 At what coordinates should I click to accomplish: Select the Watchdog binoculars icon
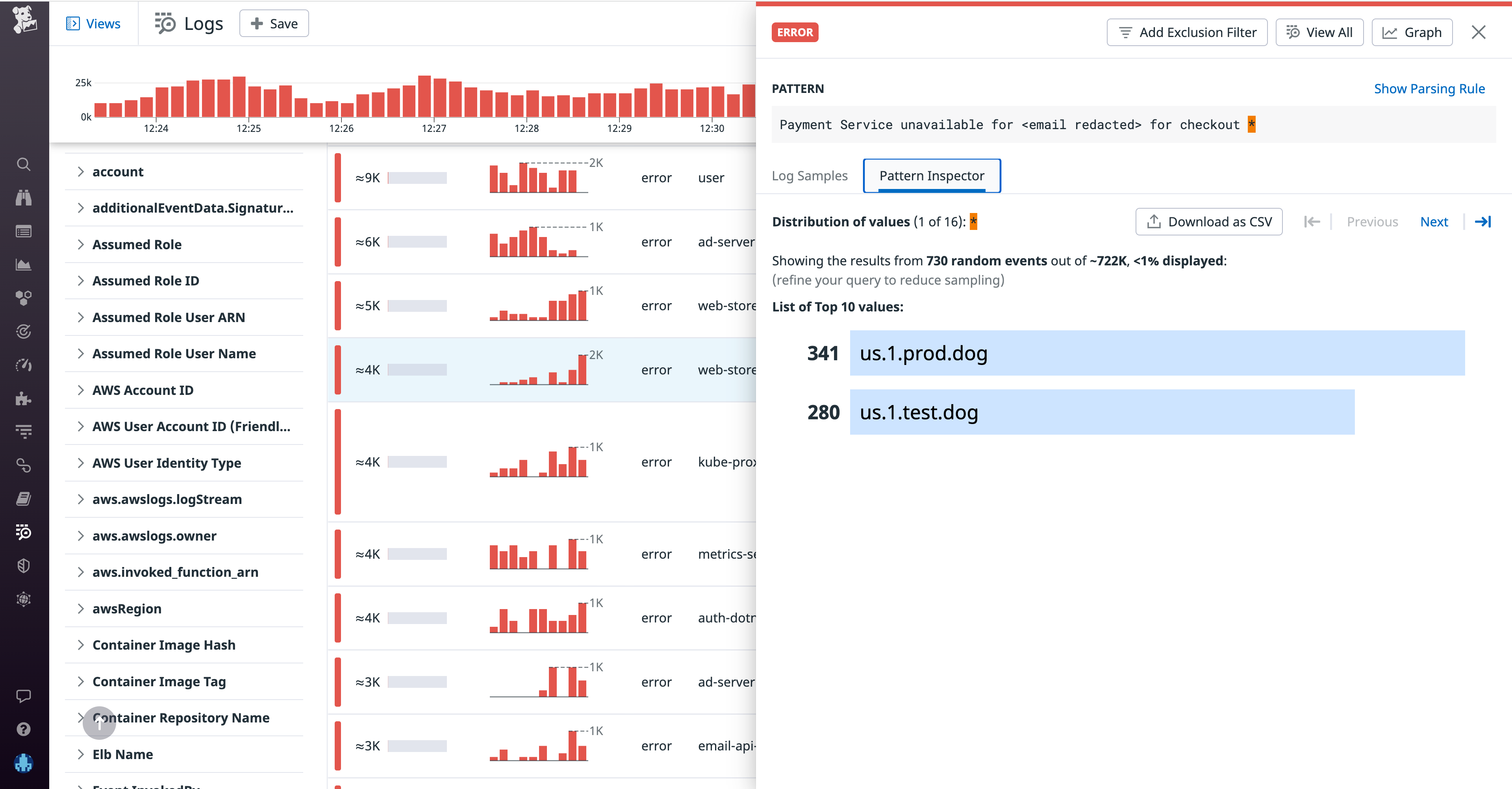point(24,198)
